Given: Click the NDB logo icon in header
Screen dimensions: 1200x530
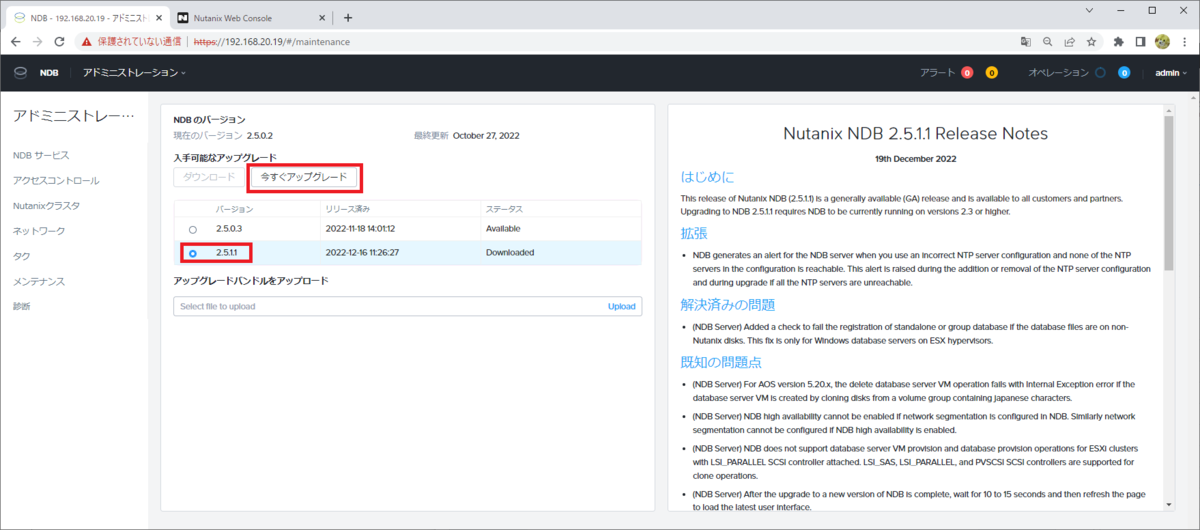Looking at the screenshot, I should [20, 72].
